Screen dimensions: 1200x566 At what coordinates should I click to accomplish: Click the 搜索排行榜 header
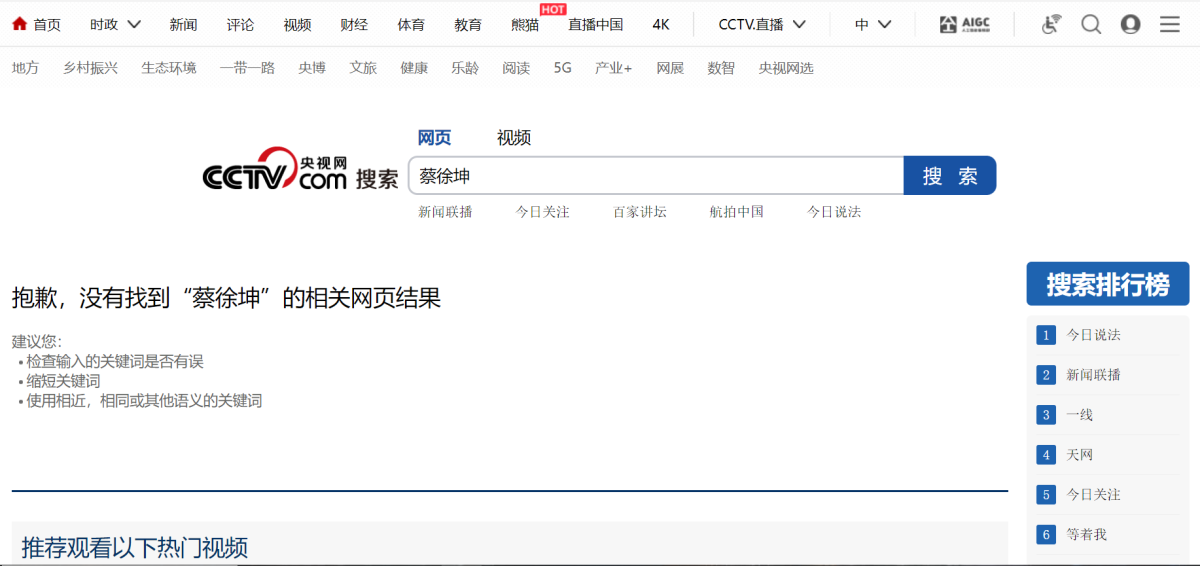pos(1108,284)
